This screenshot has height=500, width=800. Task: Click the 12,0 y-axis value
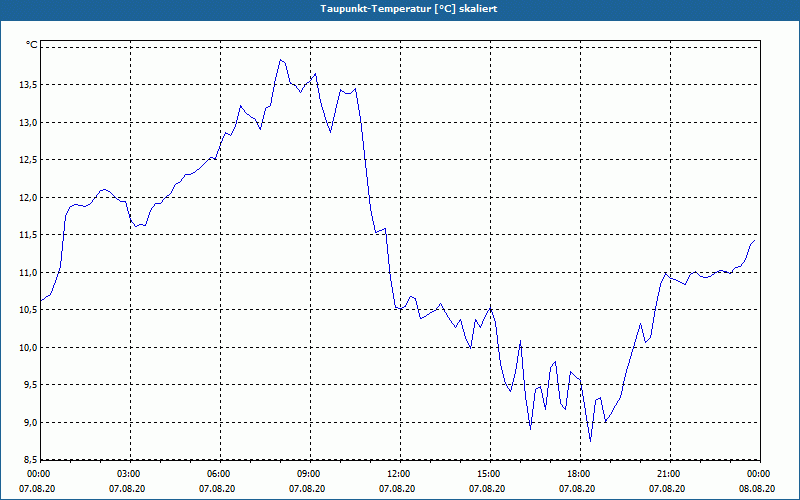pyautogui.click(x=28, y=197)
